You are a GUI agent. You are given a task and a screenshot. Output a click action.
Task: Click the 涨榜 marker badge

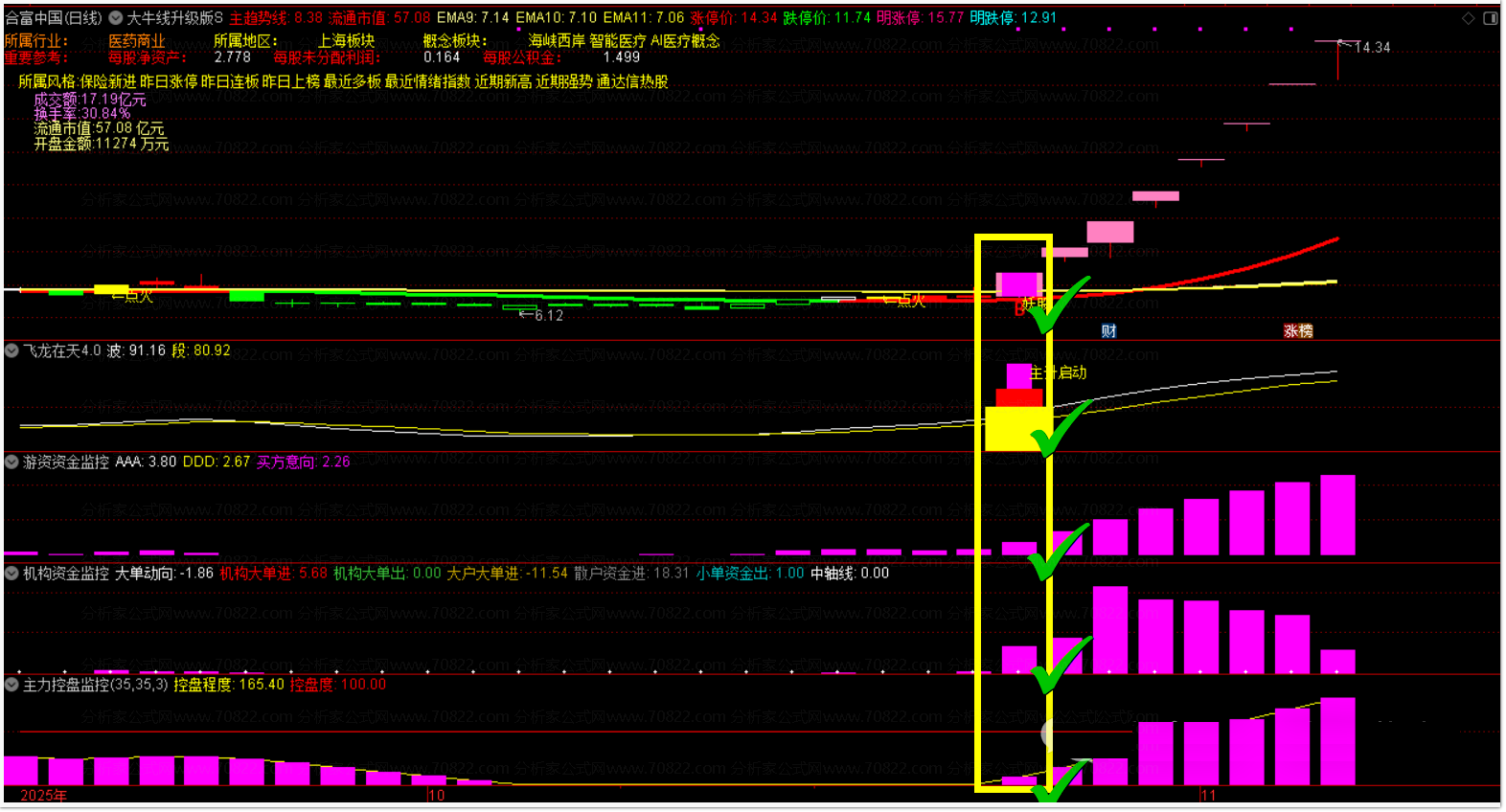[x=1298, y=331]
